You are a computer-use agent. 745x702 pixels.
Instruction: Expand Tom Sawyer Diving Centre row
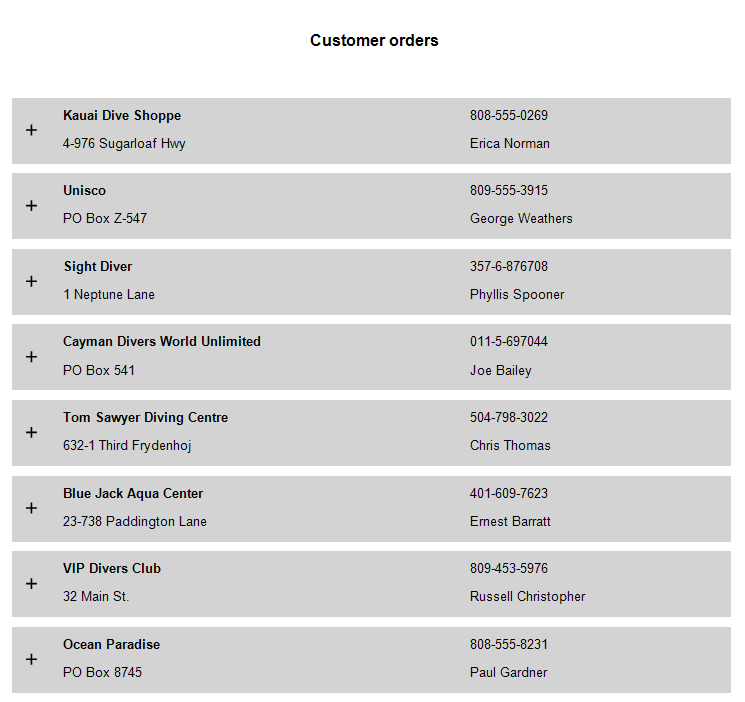coord(31,433)
